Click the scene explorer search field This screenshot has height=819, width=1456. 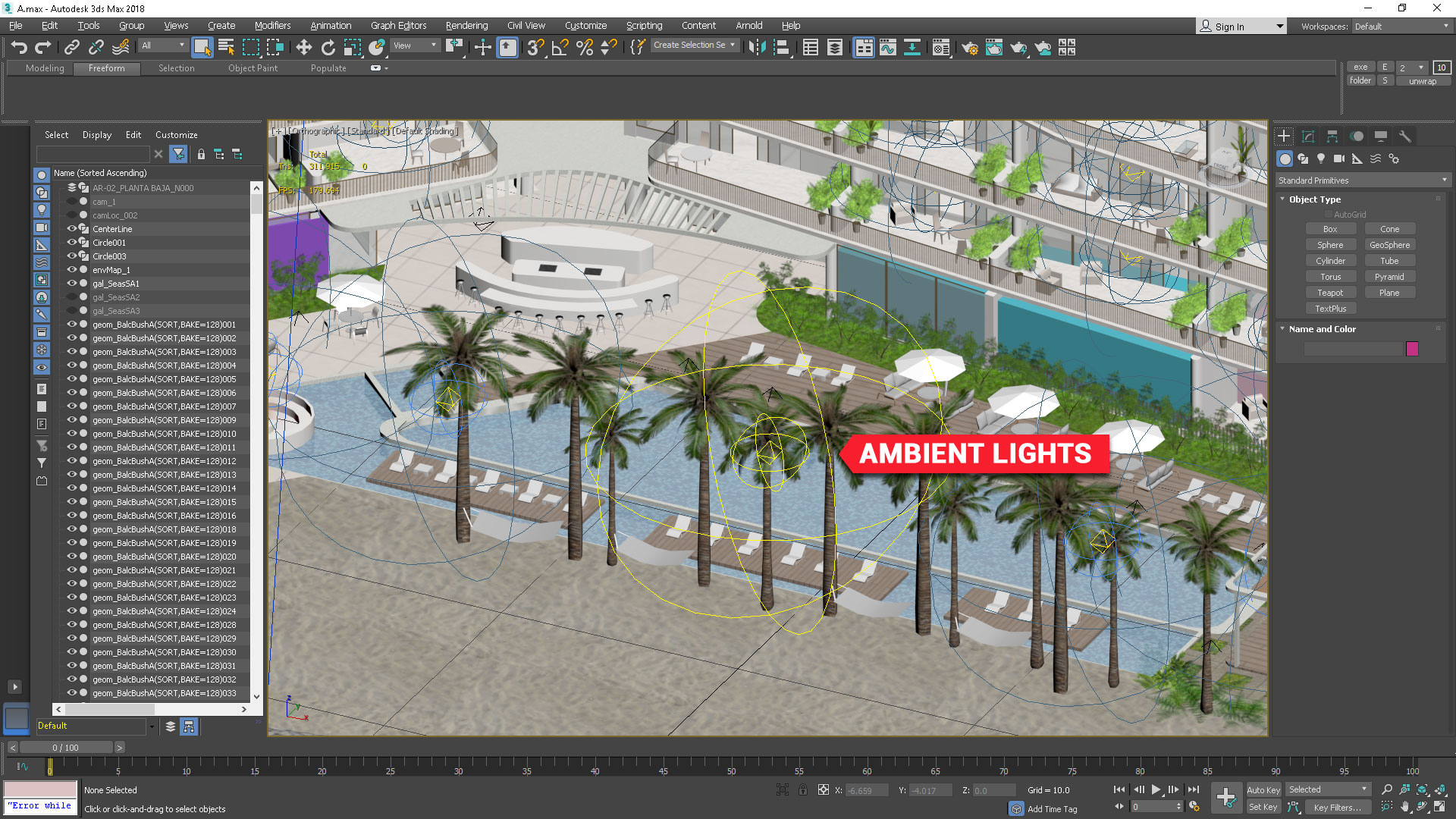click(93, 154)
